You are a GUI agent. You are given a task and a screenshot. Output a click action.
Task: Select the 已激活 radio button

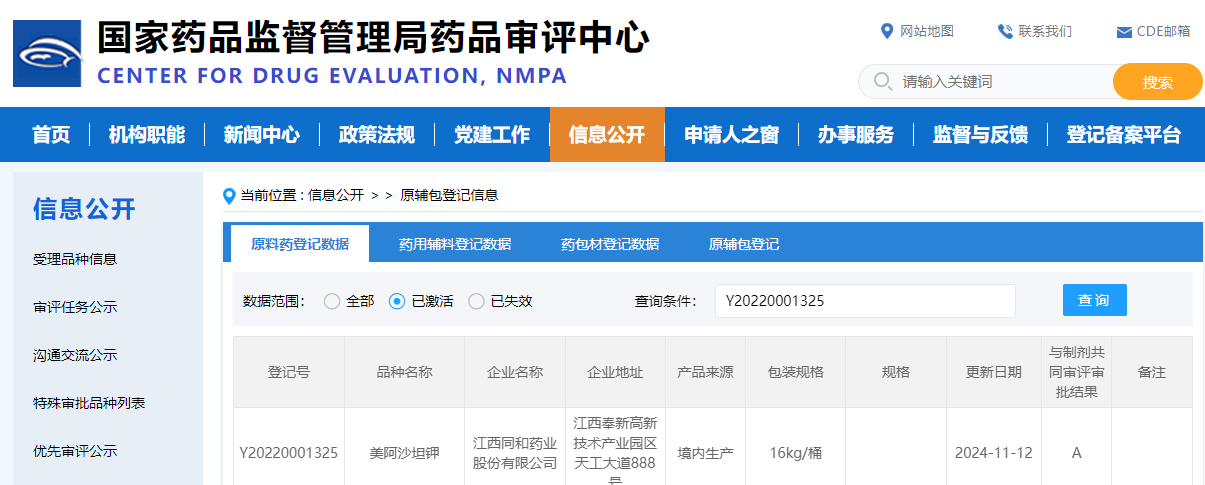pyautogui.click(x=397, y=301)
